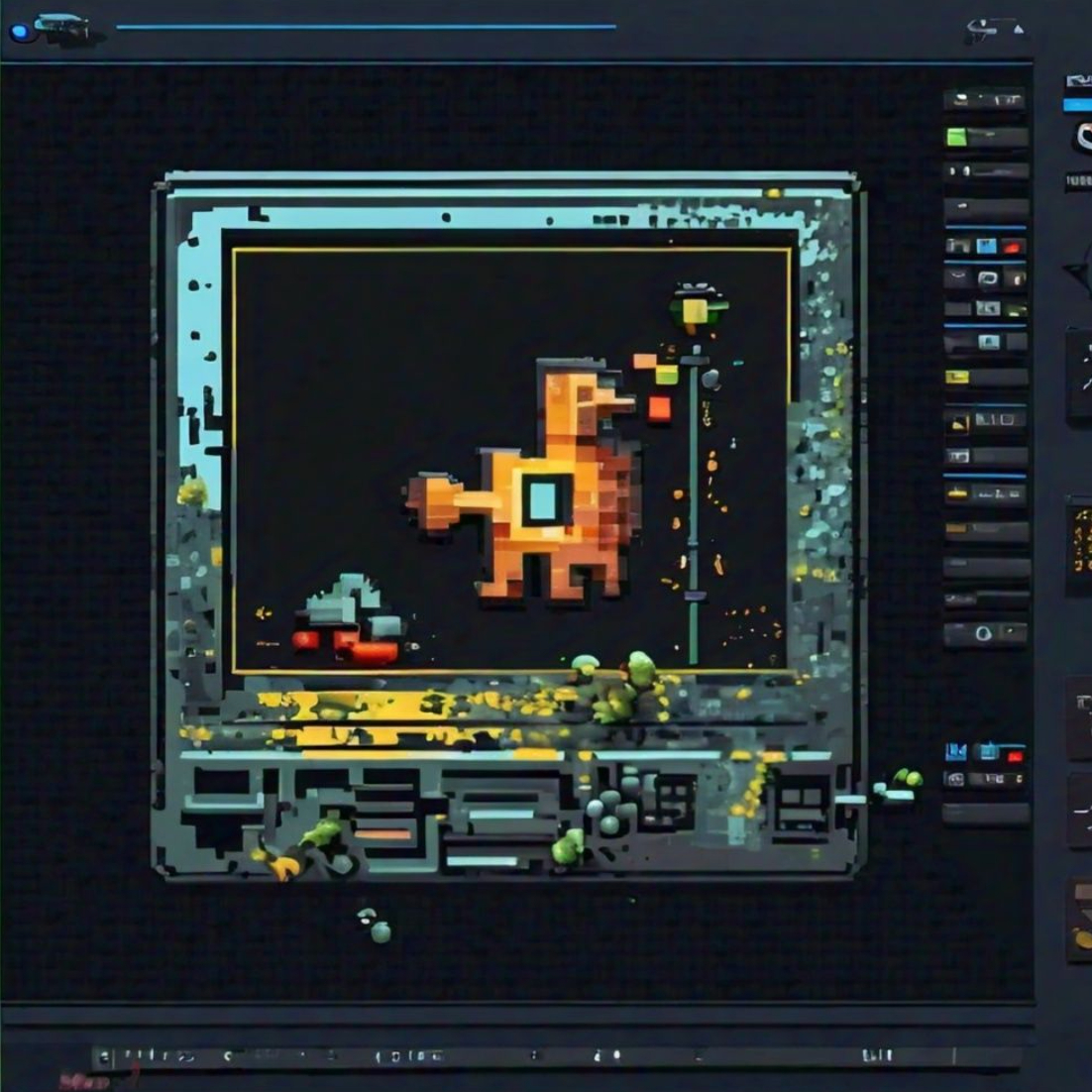The width and height of the screenshot is (1092, 1092).
Task: Click the blue progress bar at top
Action: click(x=366, y=27)
